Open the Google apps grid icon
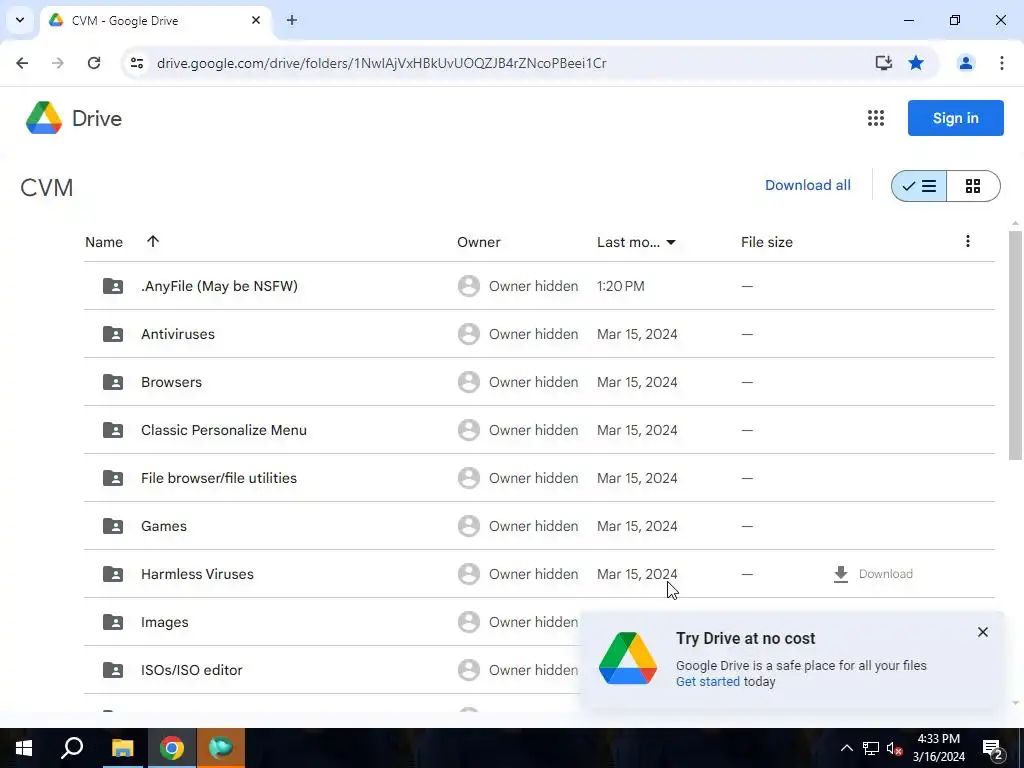Image resolution: width=1024 pixels, height=768 pixels. 876,118
